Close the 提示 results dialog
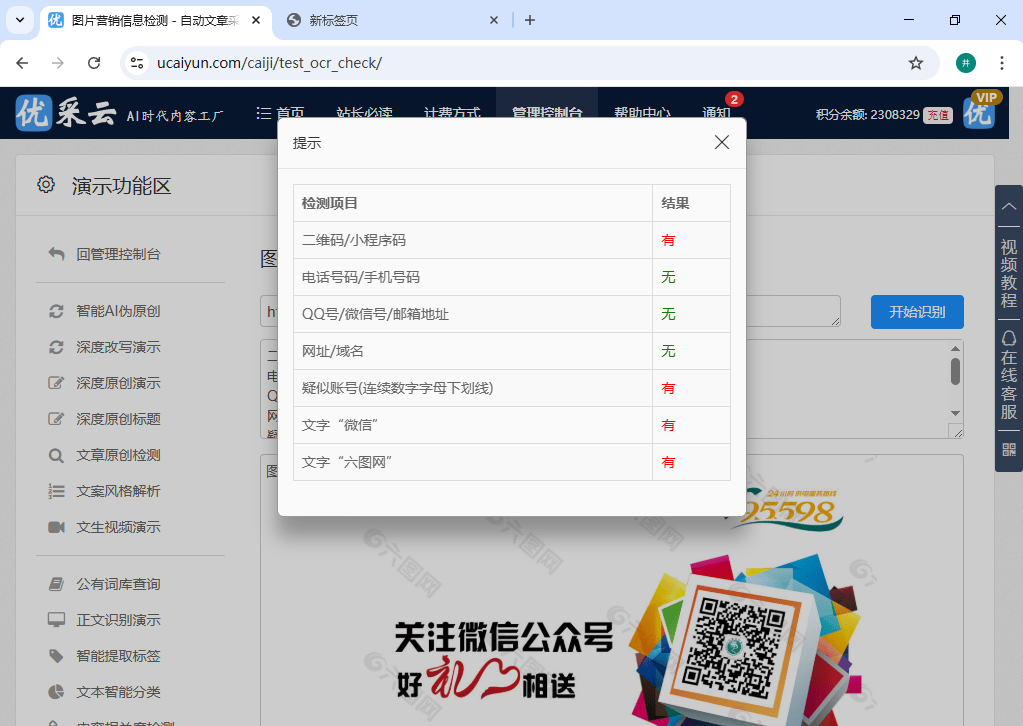 pyautogui.click(x=721, y=142)
